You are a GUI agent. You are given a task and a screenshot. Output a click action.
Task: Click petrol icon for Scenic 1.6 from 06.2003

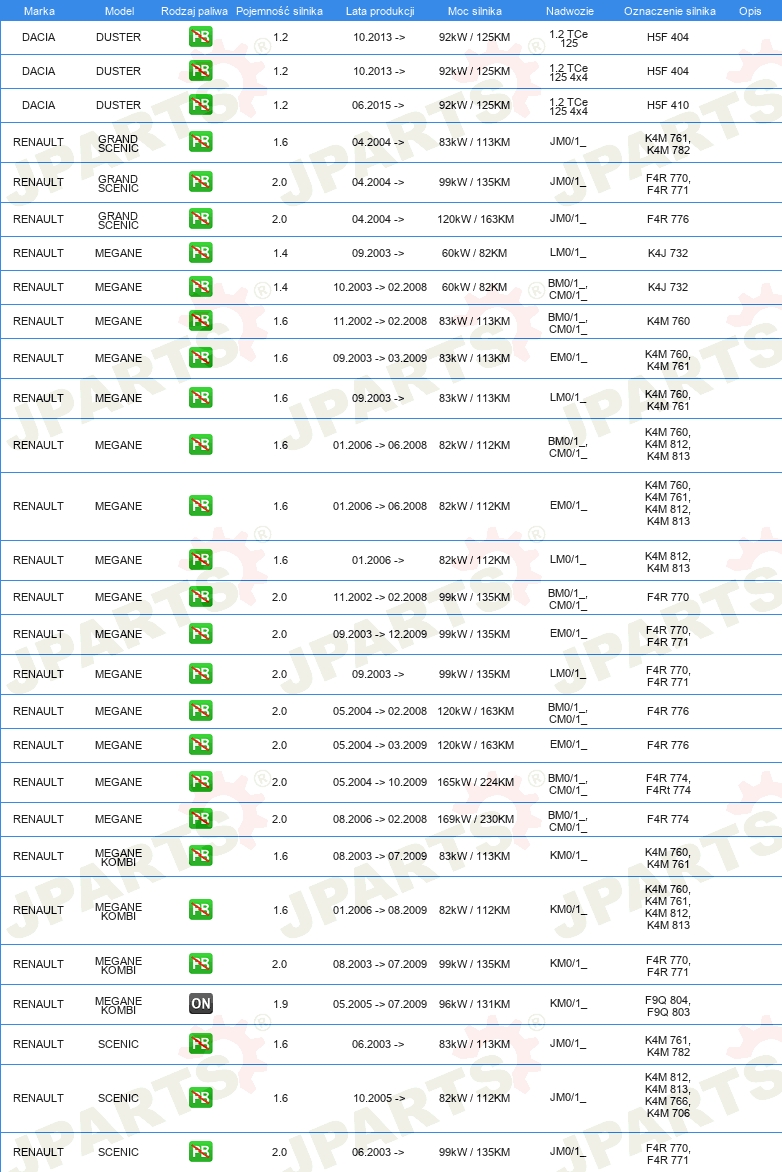coord(200,1043)
